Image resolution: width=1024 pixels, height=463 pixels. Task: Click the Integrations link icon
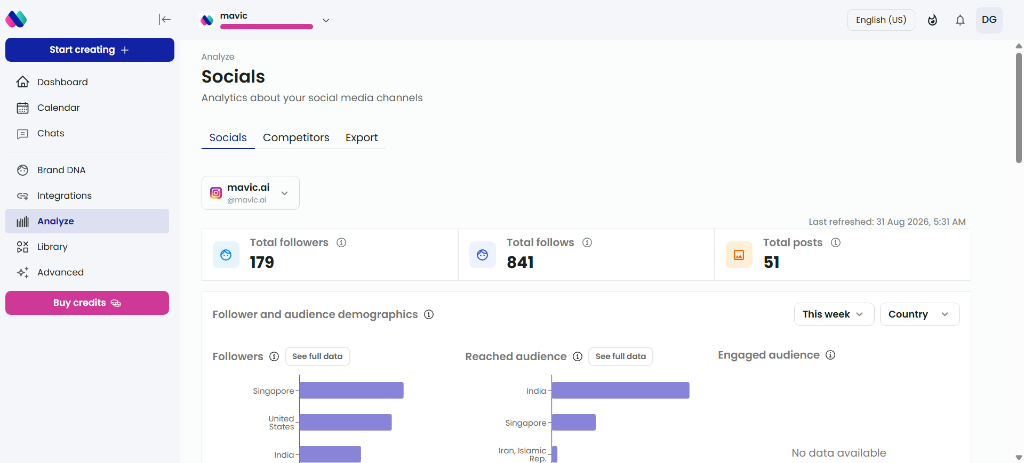click(23, 196)
